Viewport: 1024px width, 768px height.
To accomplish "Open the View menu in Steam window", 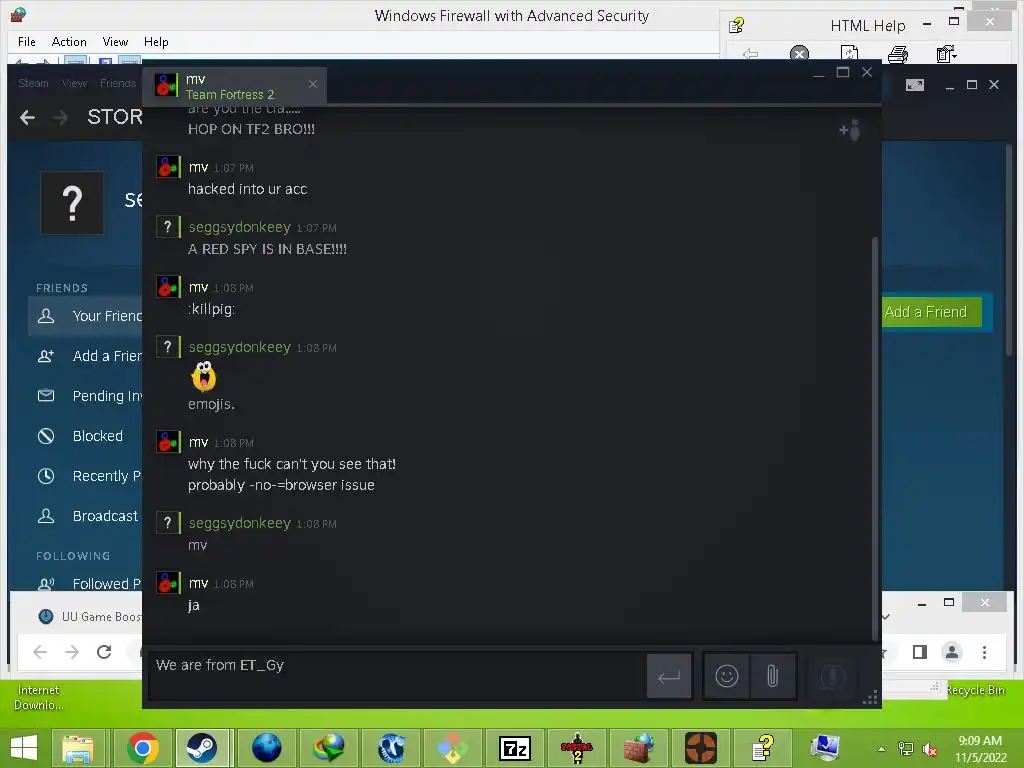I will pos(74,84).
